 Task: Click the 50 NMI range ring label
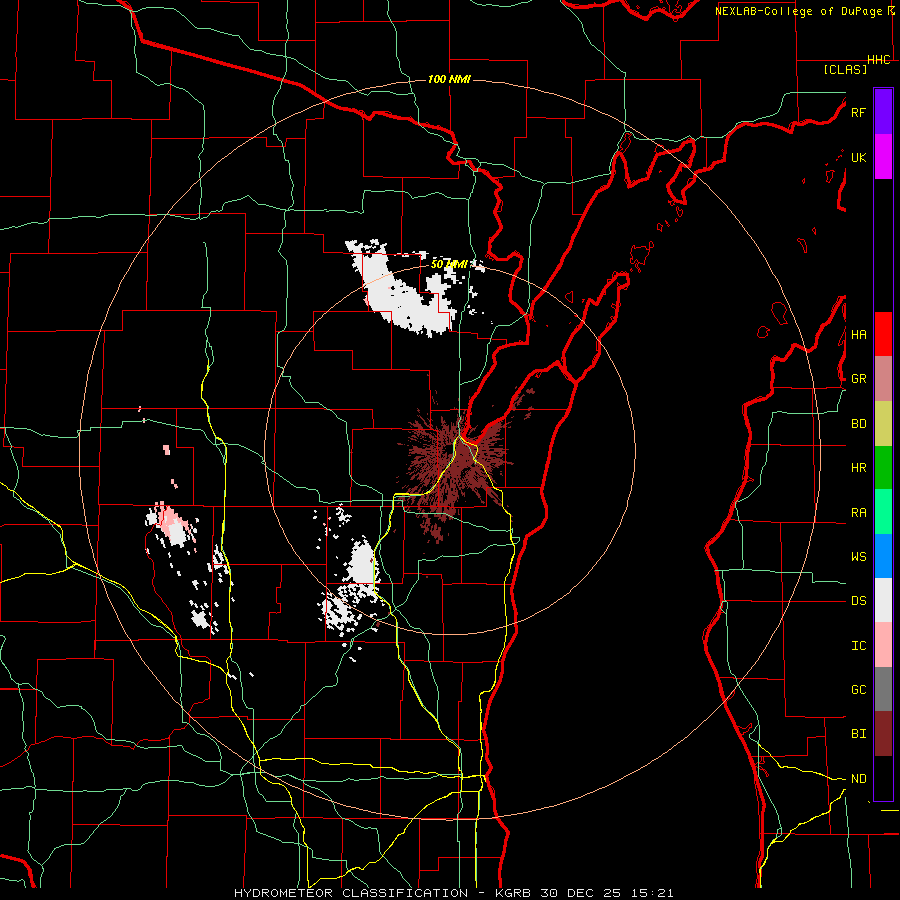(x=449, y=264)
